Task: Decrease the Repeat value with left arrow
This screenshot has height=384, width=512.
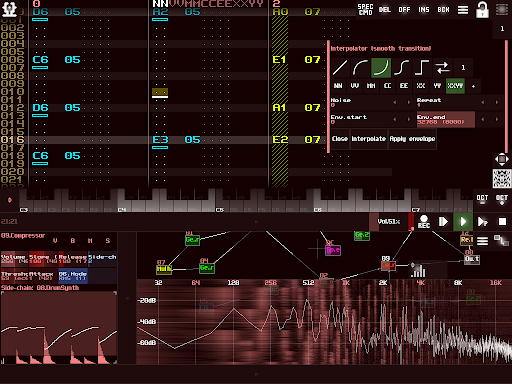Action: click(x=483, y=102)
